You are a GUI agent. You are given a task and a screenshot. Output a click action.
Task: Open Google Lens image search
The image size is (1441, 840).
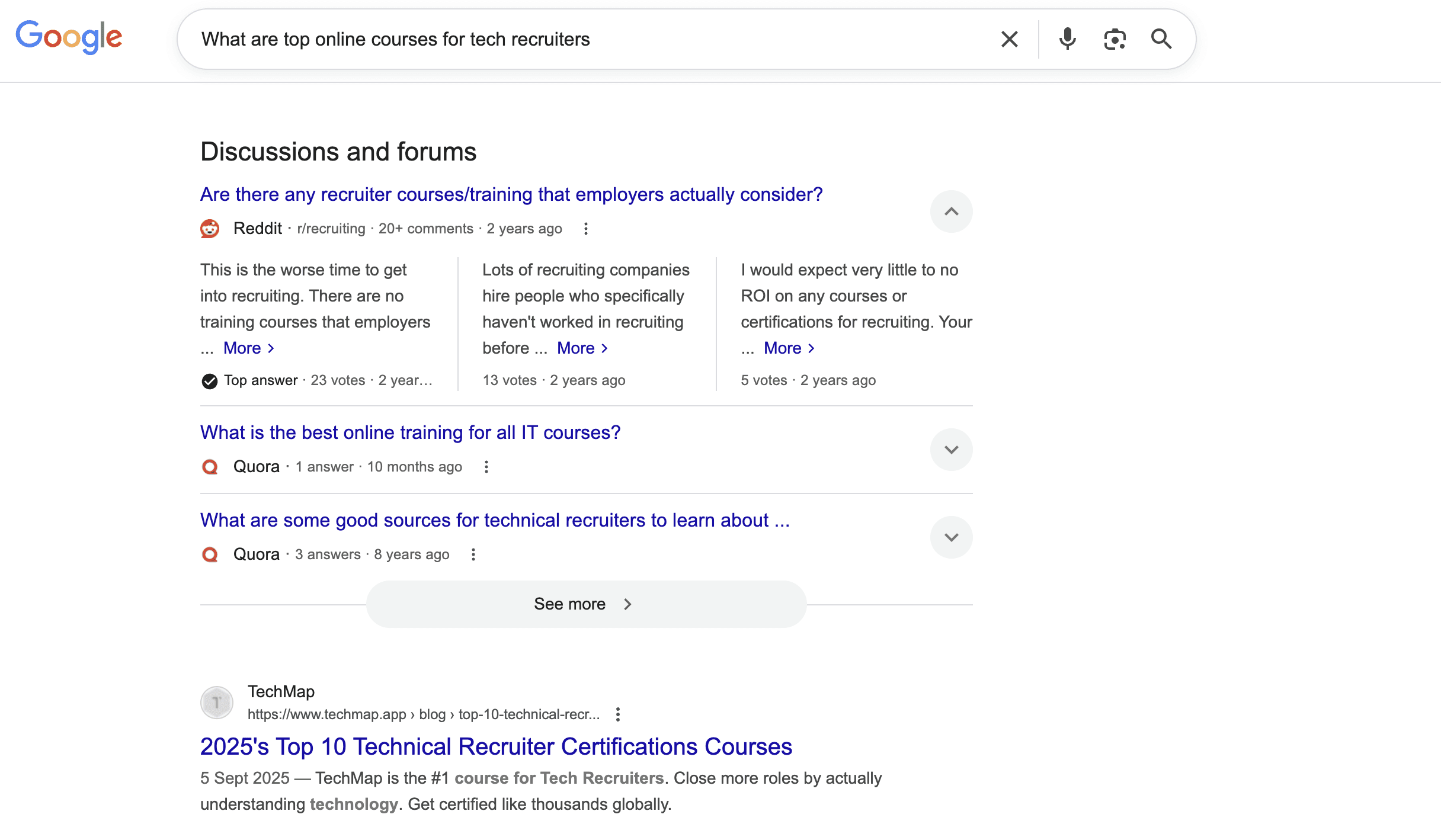[x=1114, y=39]
